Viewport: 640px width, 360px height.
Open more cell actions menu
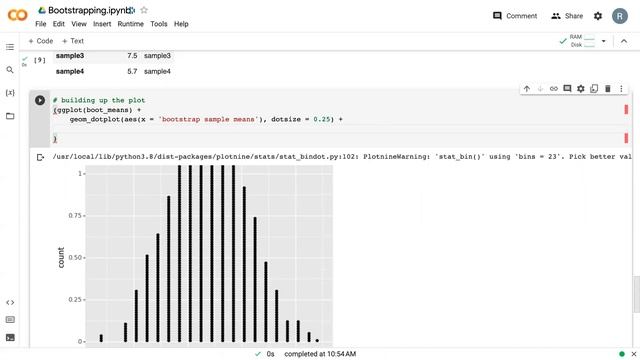point(621,89)
